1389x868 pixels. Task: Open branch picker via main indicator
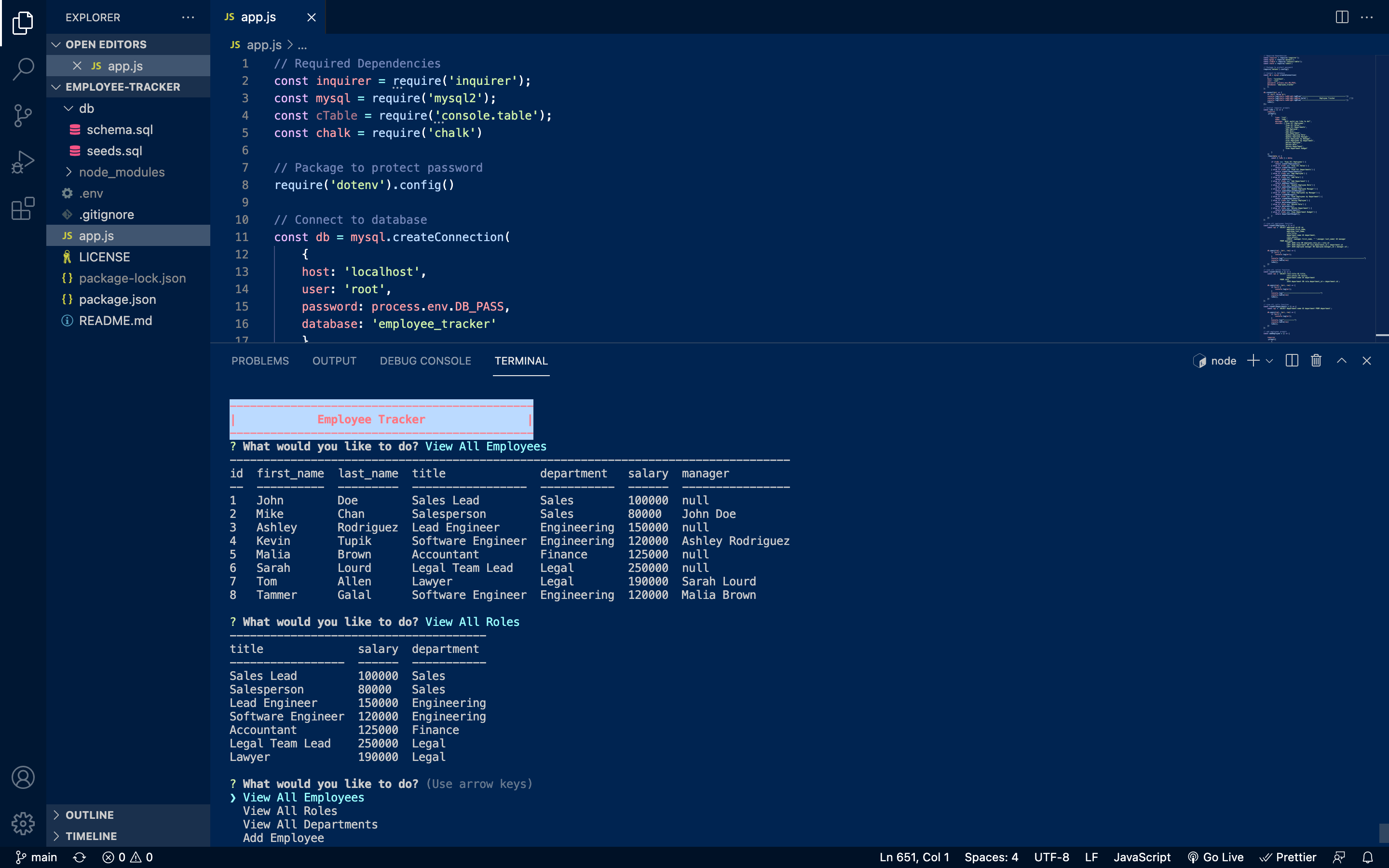point(36,857)
